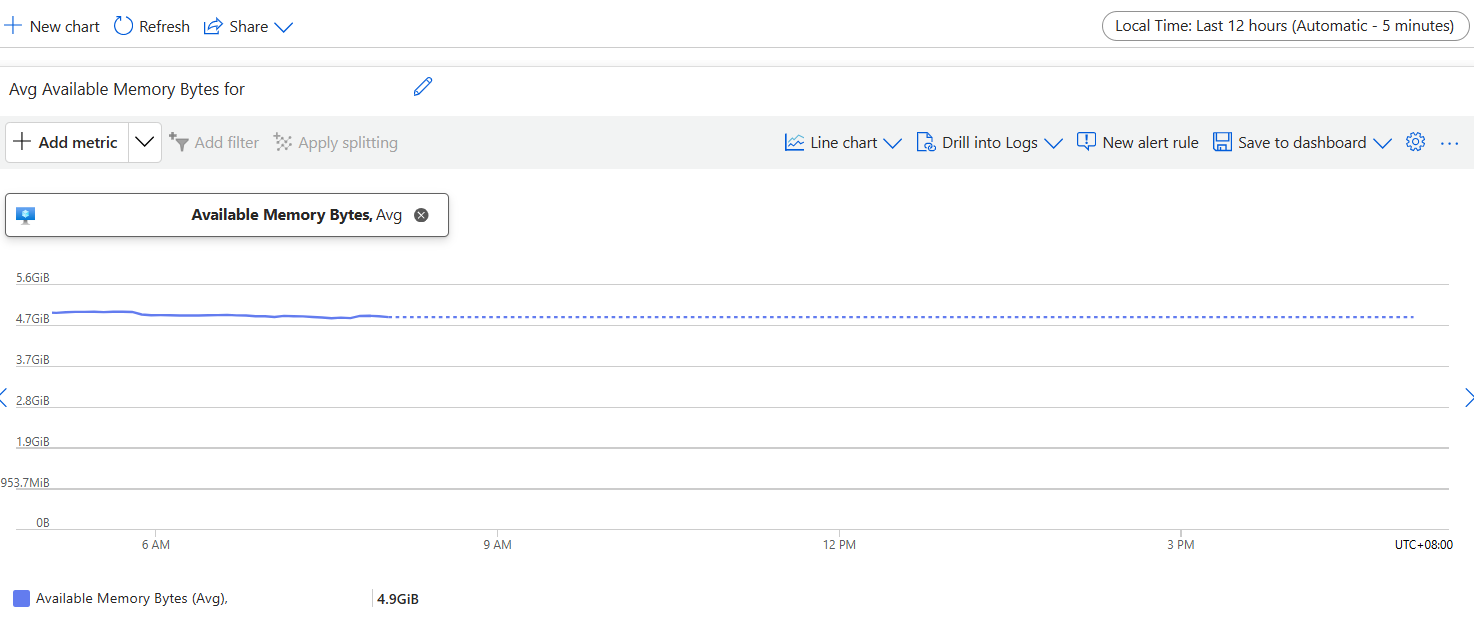The width and height of the screenshot is (1474, 629).
Task: Click the 4.7GiB y-axis label
Action: click(x=33, y=319)
